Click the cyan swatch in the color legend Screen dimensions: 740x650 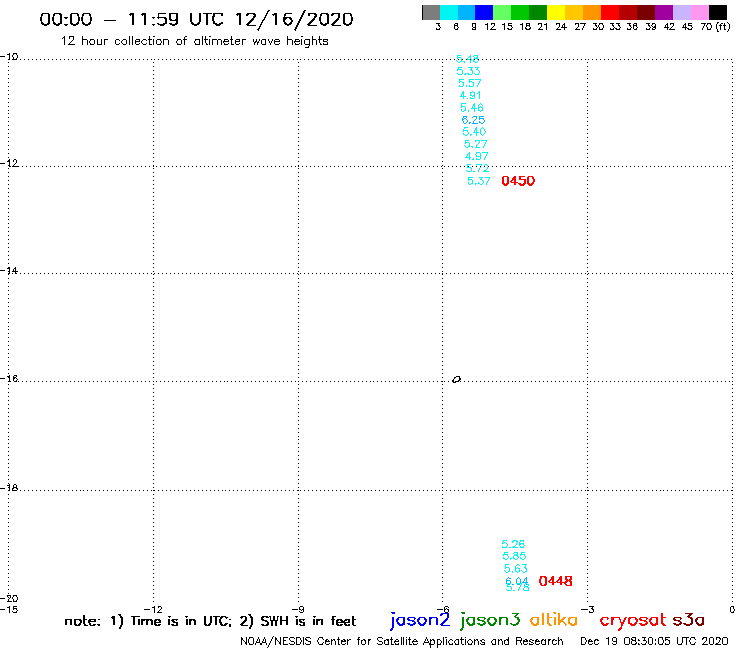pos(449,12)
